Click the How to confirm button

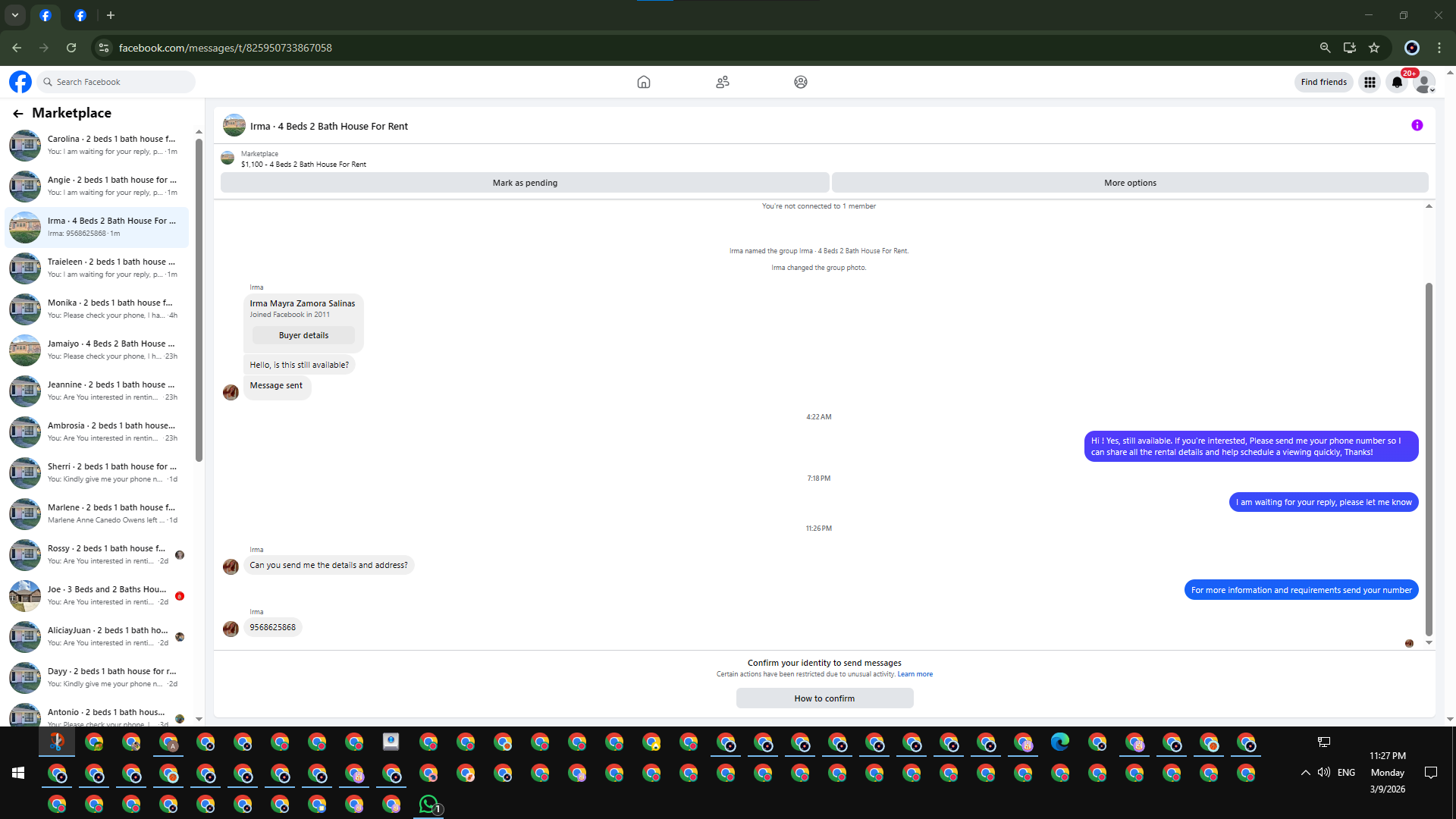click(x=824, y=698)
